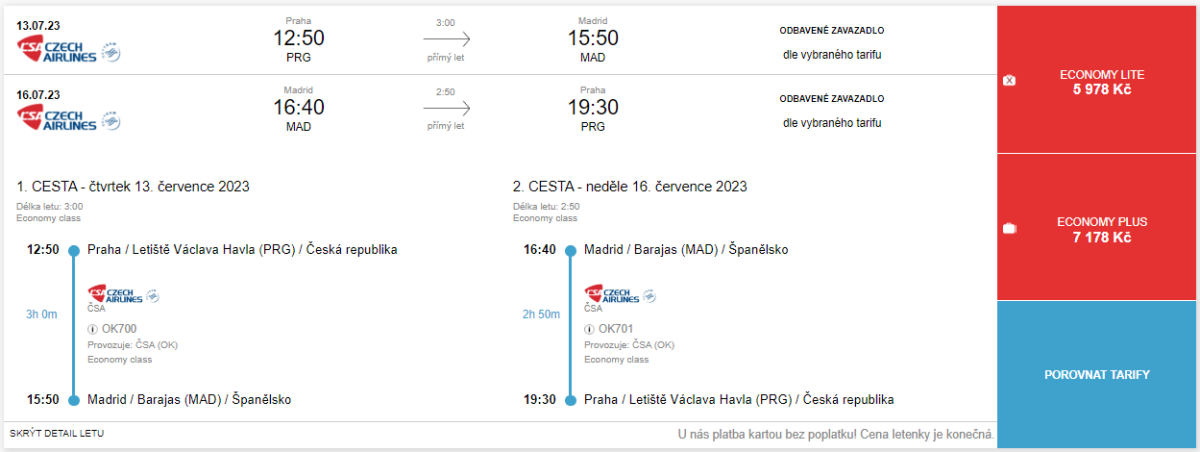Click 1. CESTA čtvrtek 13. července heading
This screenshot has width=1200, height=452.
pos(133,186)
